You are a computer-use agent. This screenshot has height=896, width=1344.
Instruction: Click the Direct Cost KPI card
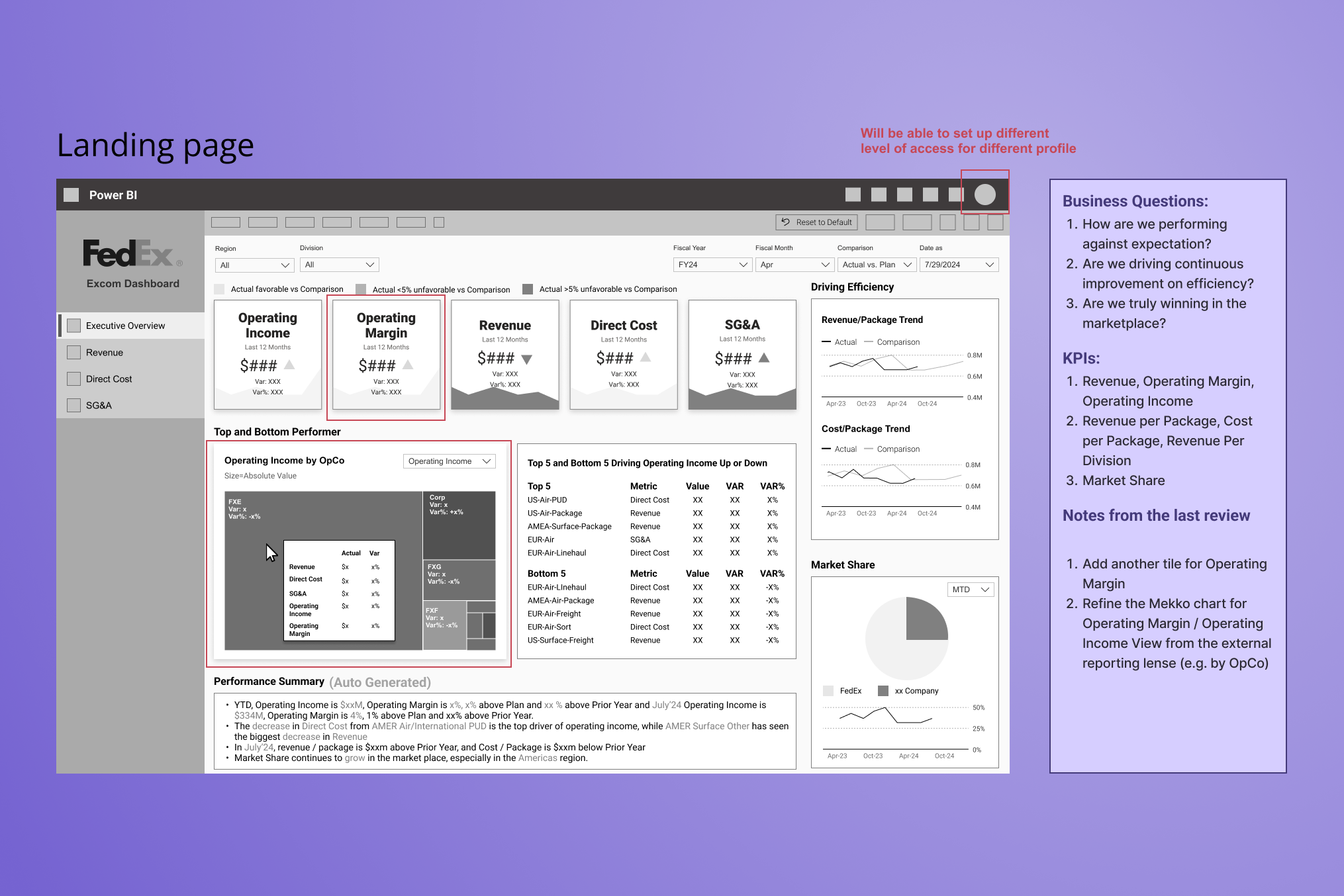coord(624,355)
